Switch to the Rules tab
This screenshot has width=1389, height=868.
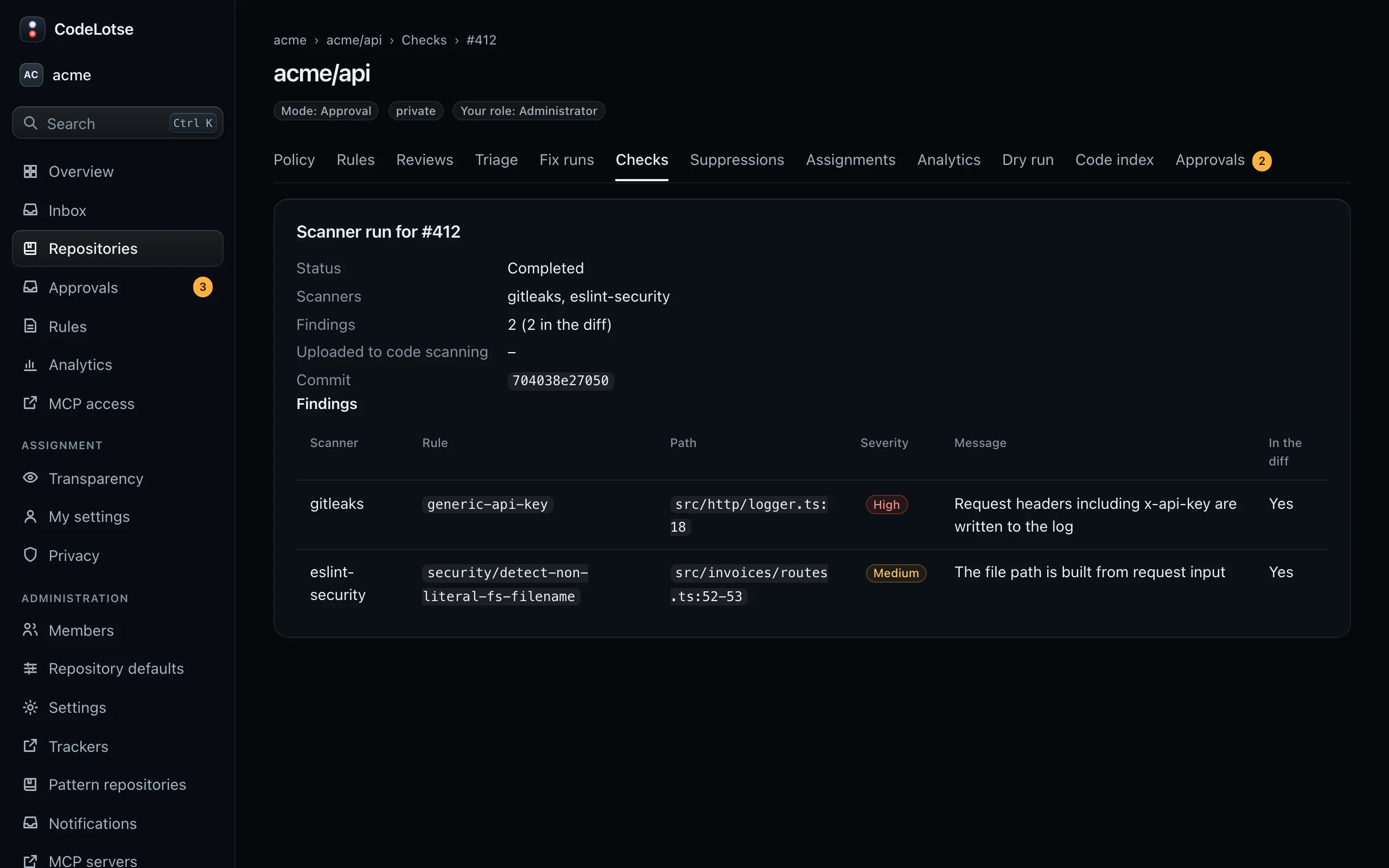coord(355,160)
